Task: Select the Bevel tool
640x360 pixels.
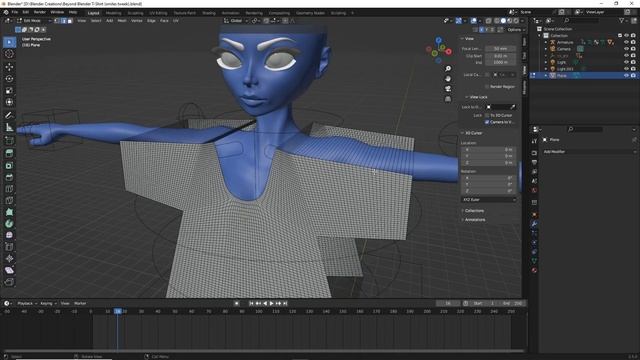Action: (x=9, y=177)
